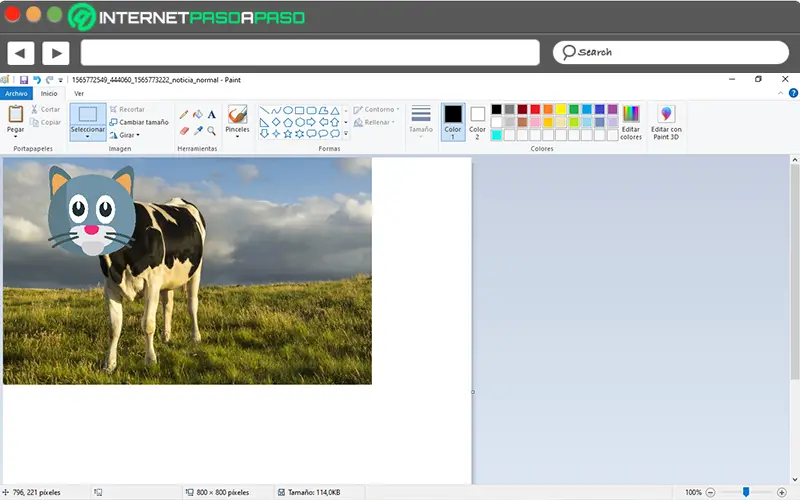The height and width of the screenshot is (500, 800).
Task: Pick the Rectangle shape
Action: click(x=299, y=110)
